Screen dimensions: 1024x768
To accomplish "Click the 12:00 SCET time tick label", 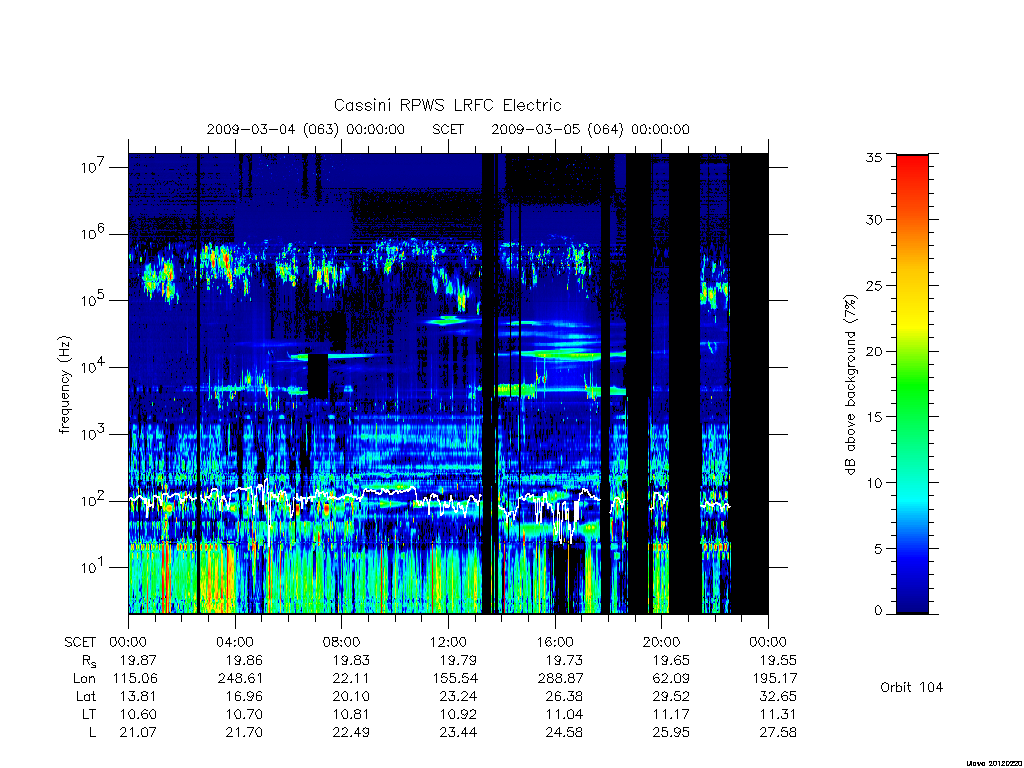I will pyautogui.click(x=448, y=642).
